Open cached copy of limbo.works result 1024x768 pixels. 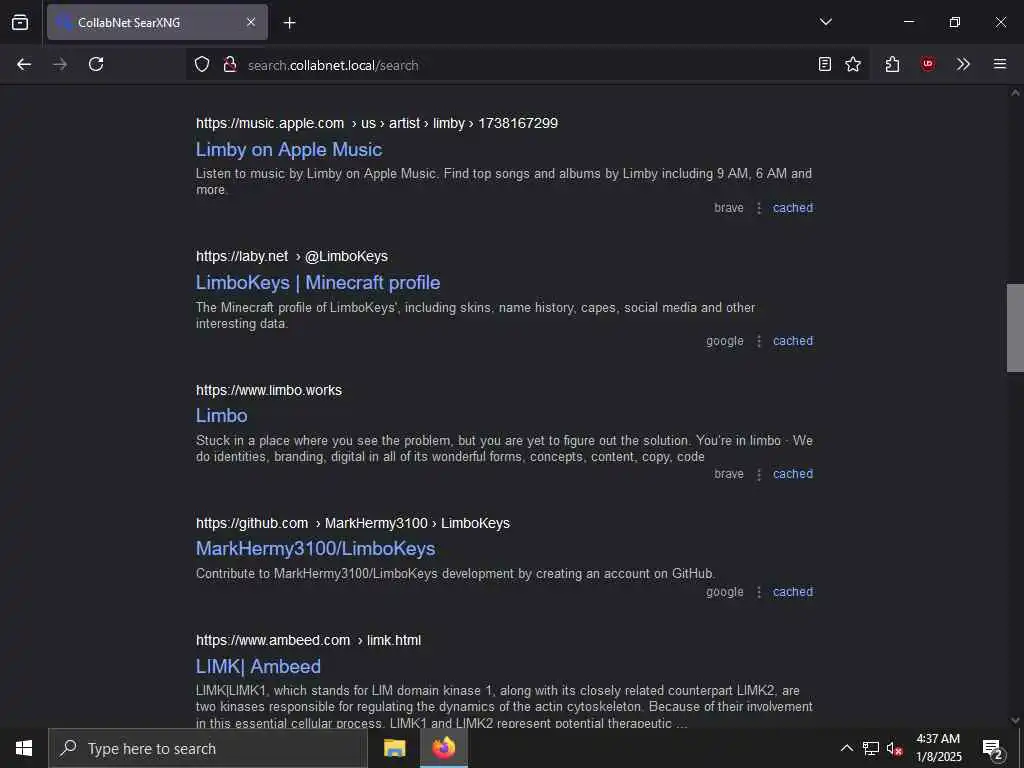(793, 474)
